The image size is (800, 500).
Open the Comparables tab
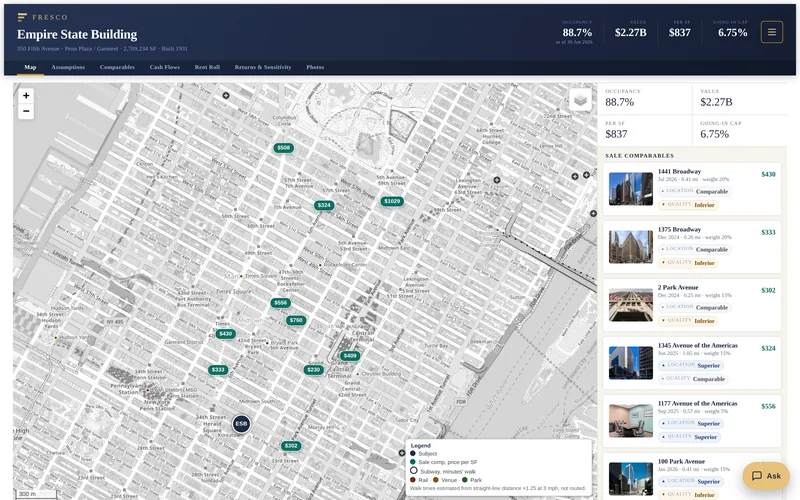(117, 67)
